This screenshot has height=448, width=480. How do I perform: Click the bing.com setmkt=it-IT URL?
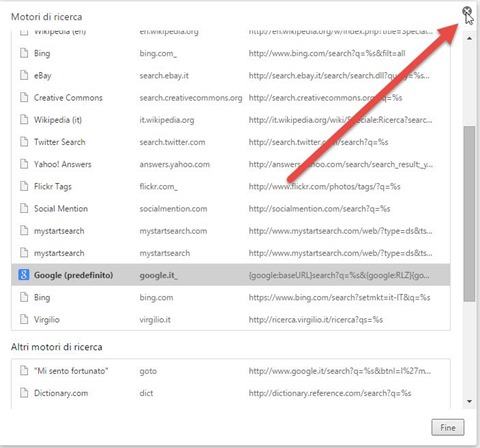pyautogui.click(x=339, y=298)
